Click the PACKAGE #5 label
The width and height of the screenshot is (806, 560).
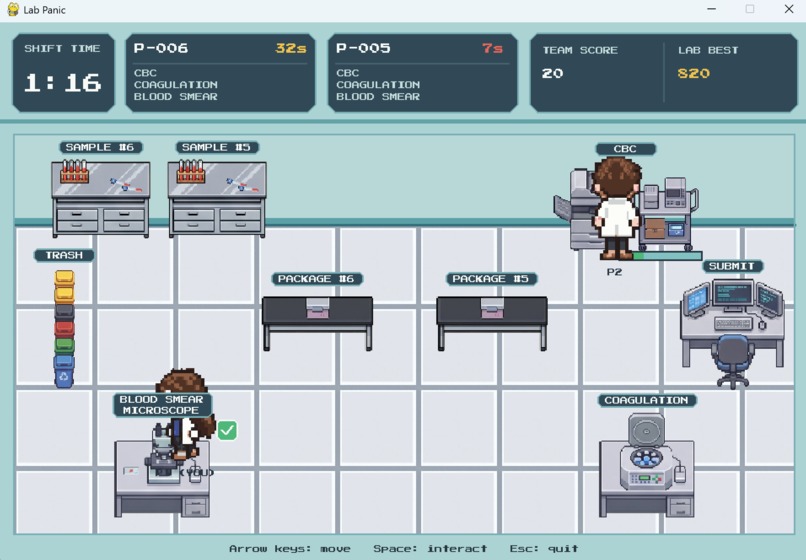(491, 279)
